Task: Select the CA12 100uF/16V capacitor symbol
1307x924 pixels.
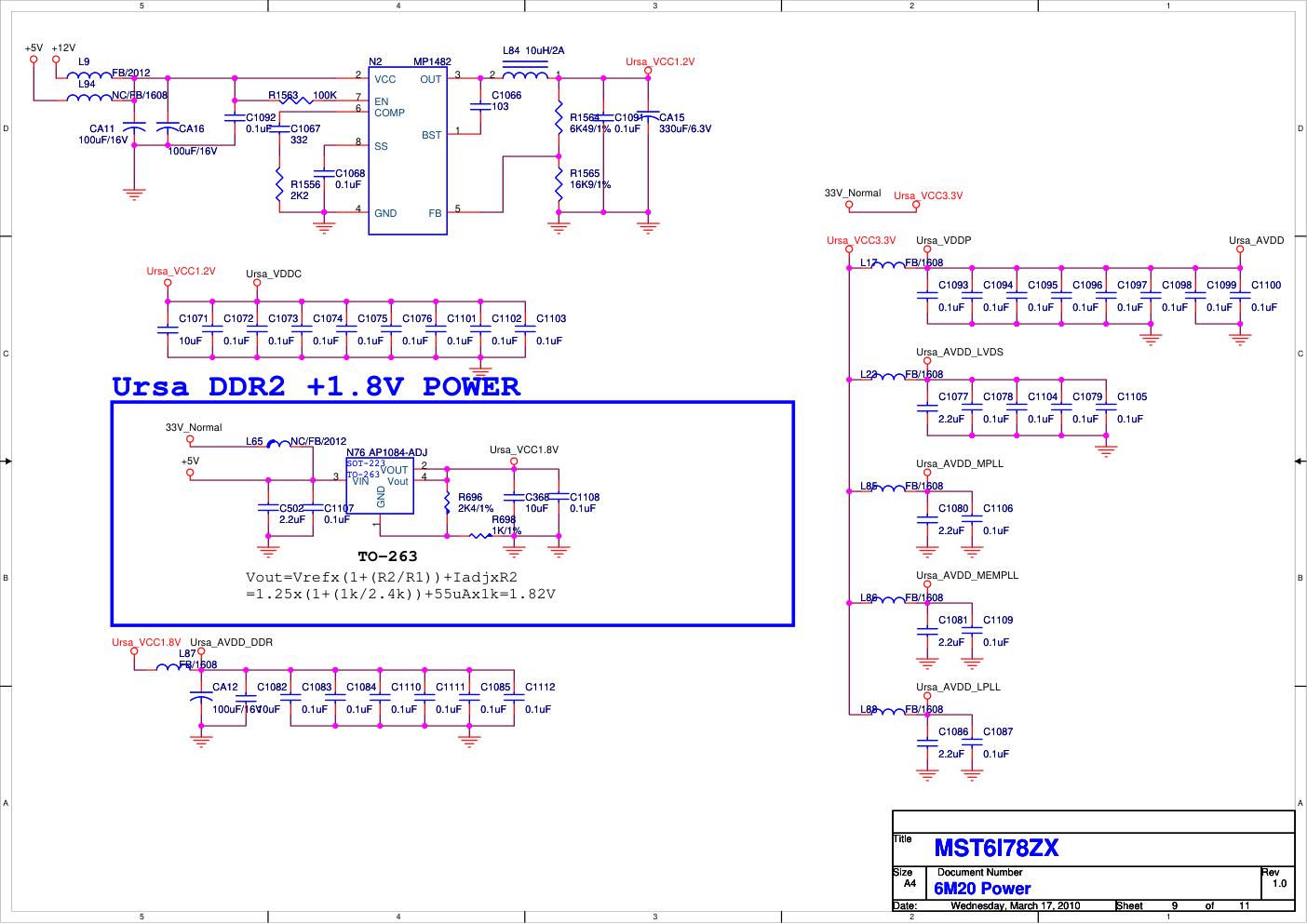Action: [201, 696]
